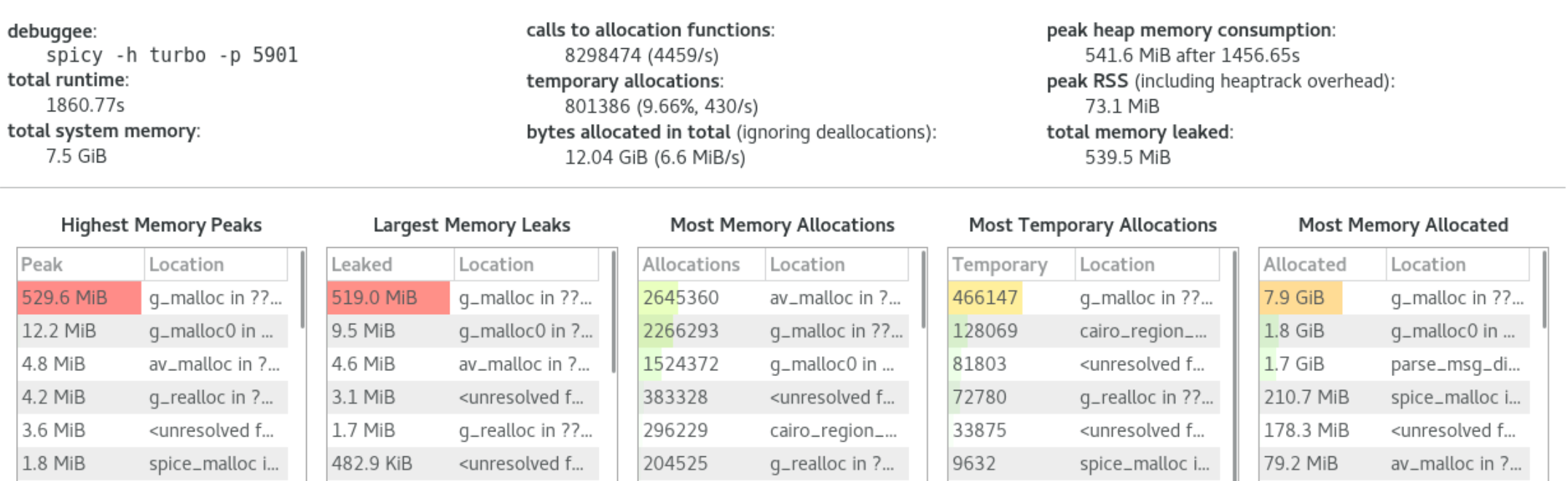Select the 12.2 MiB g_malloc0 peak row
This screenshot has height=481, width=1568.
(152, 331)
